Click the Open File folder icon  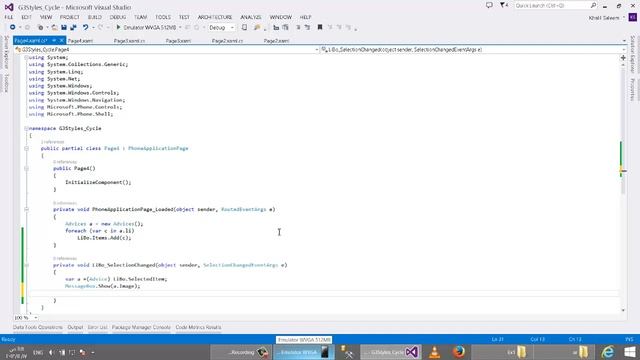[x=54, y=27]
